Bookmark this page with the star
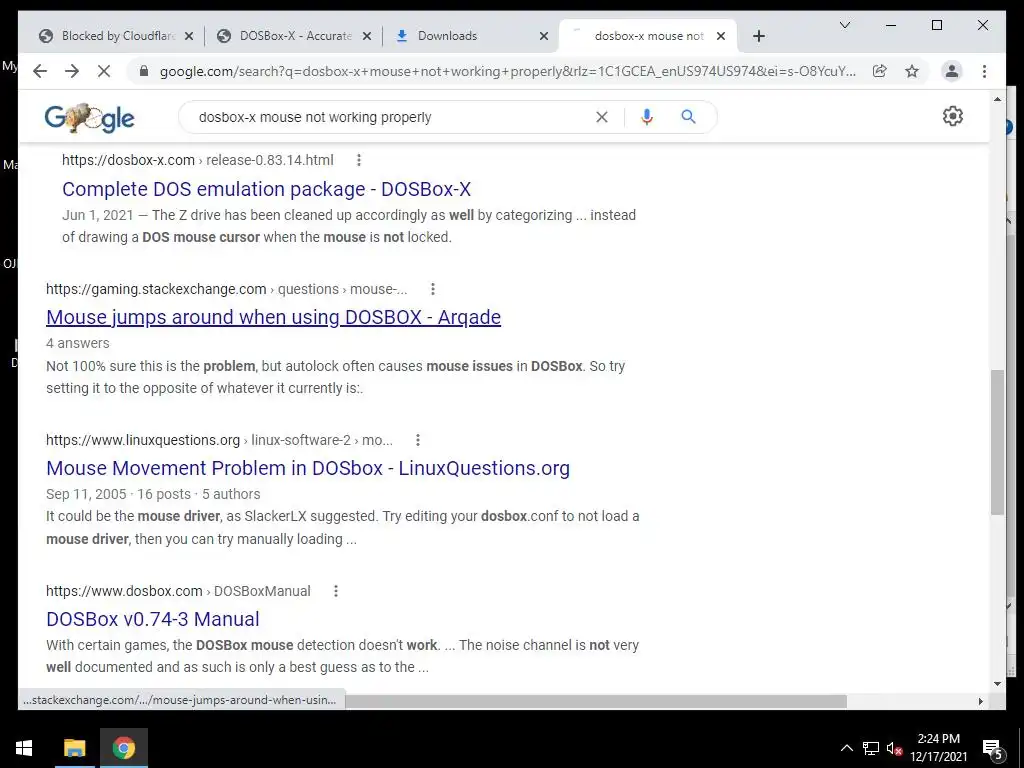Viewport: 1024px width, 768px height. coord(912,71)
